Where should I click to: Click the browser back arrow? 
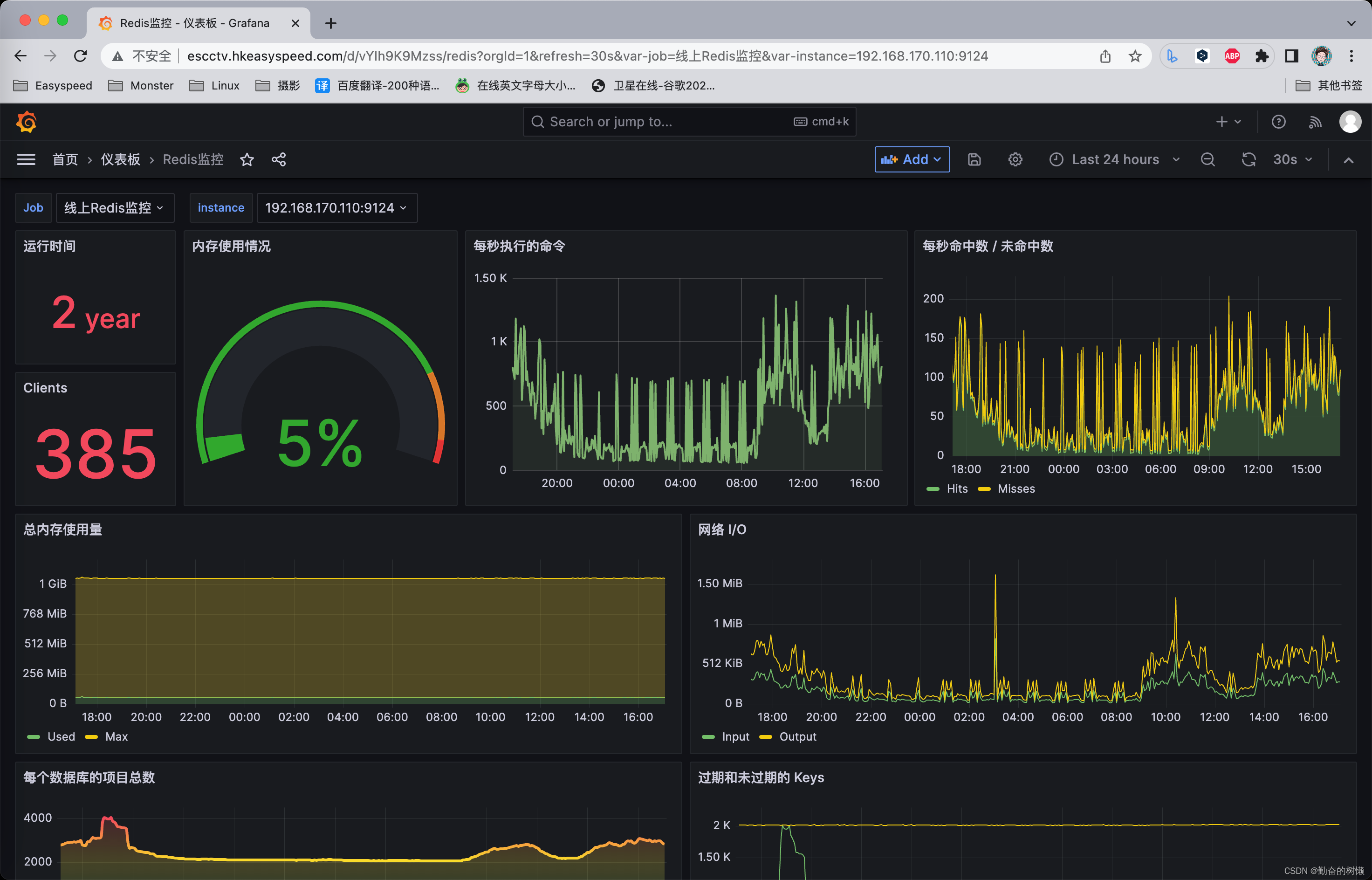21,56
